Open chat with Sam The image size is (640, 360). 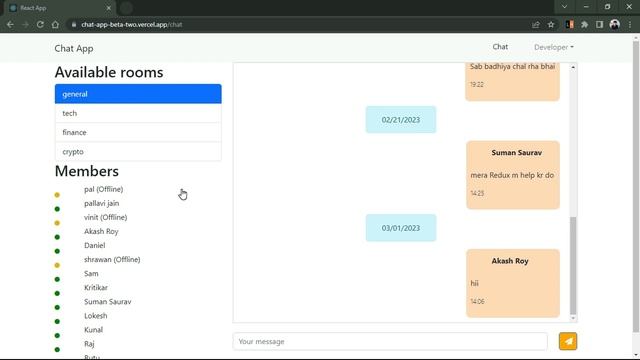click(91, 273)
